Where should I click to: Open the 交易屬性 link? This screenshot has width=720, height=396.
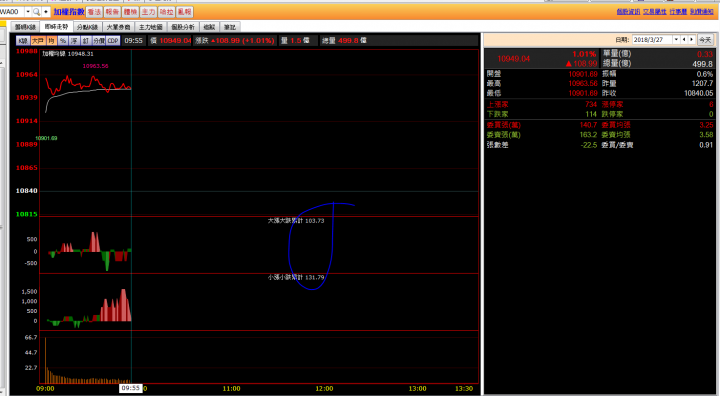coord(654,12)
